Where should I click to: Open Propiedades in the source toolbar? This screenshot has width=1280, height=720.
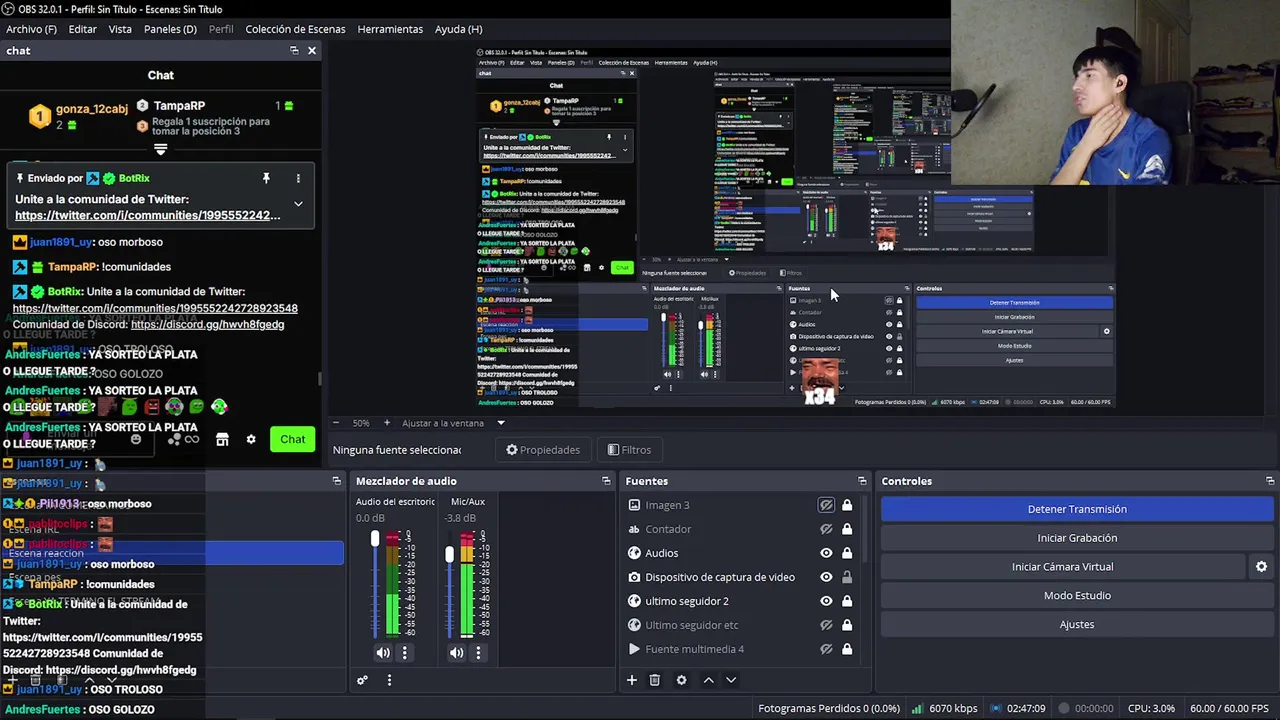tap(543, 450)
